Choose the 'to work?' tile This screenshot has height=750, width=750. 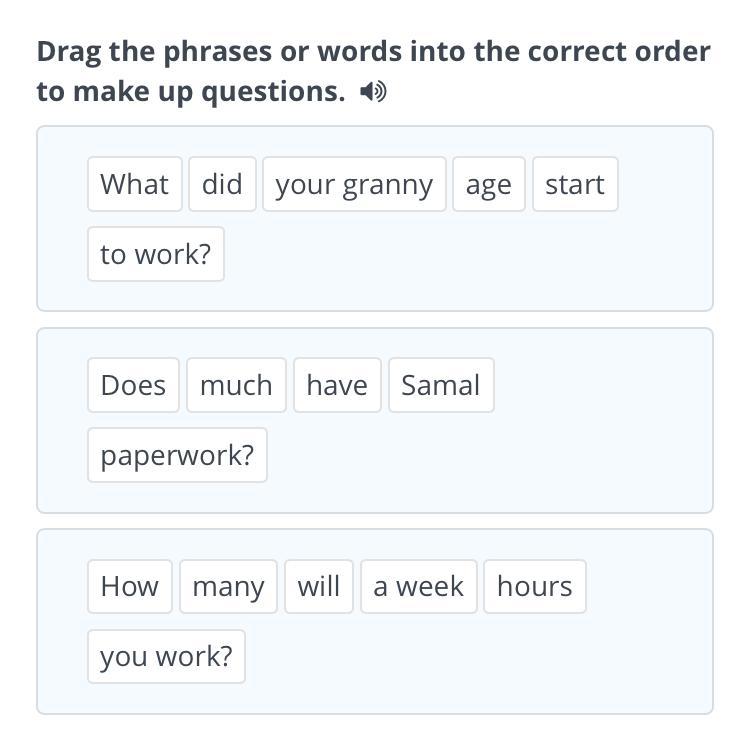(x=156, y=254)
